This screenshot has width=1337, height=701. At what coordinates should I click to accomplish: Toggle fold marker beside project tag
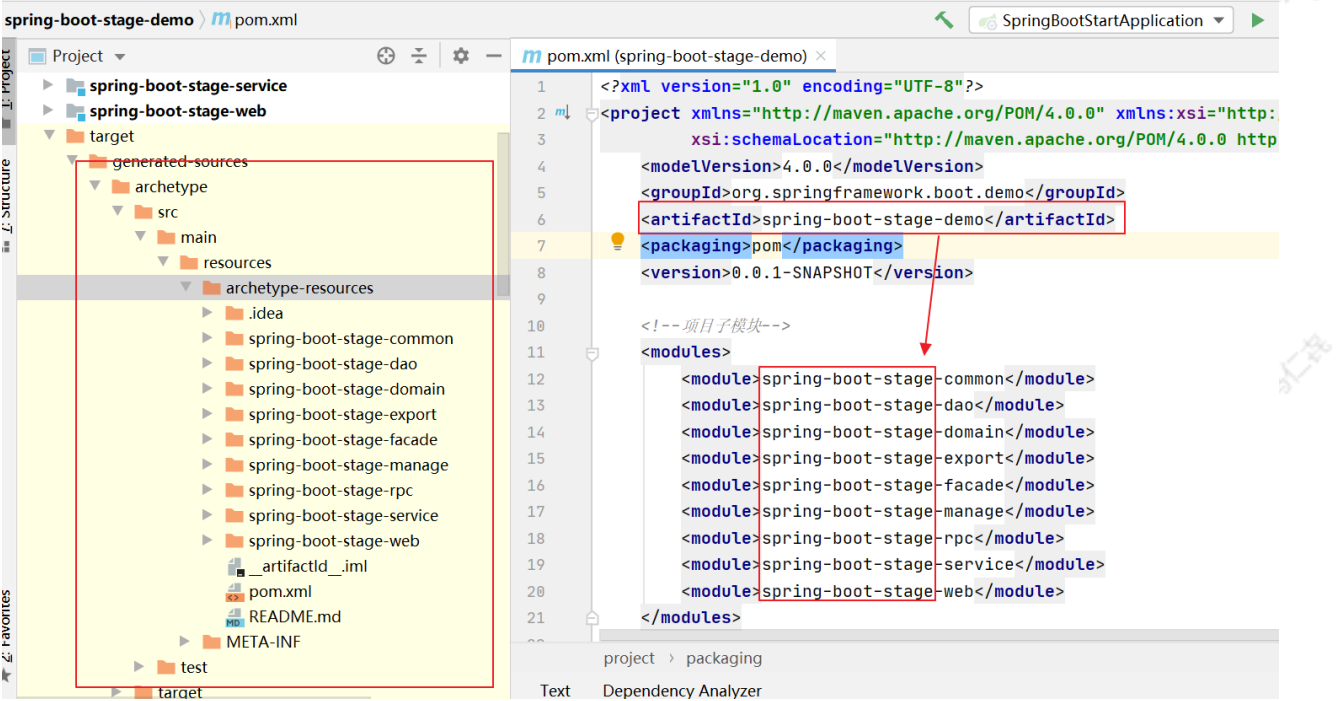(592, 114)
